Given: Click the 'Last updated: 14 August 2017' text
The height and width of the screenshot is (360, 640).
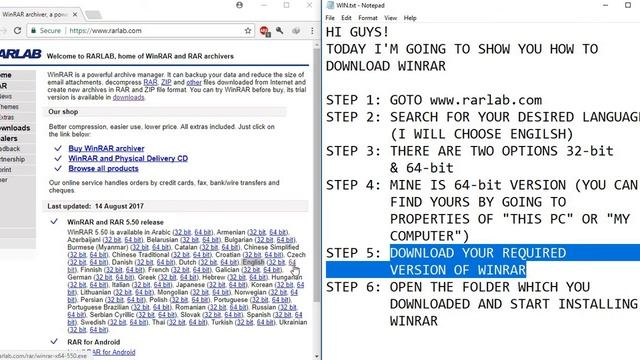Looking at the screenshot, I should coord(96,206).
